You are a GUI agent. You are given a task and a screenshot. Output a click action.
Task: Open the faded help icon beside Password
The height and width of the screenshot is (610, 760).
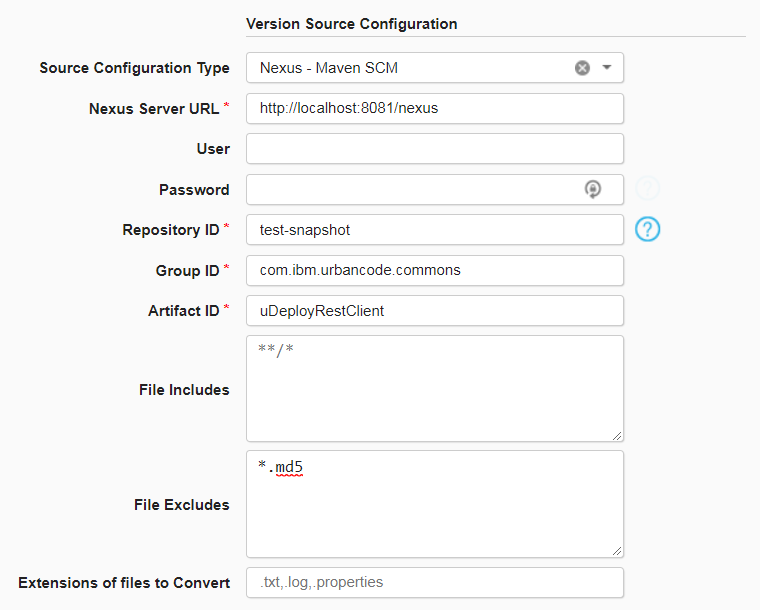pos(648,188)
